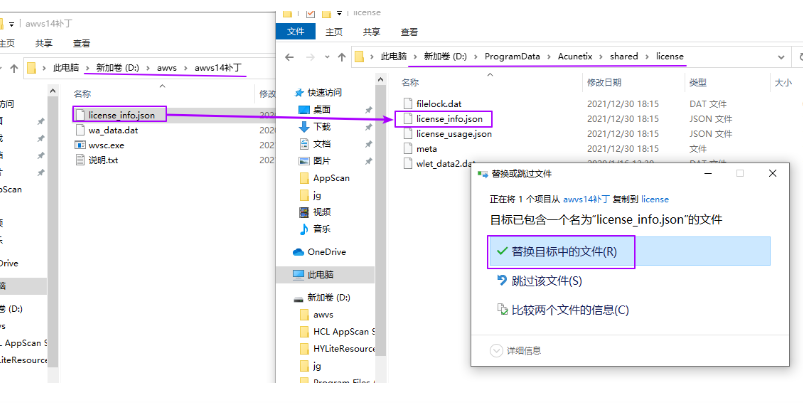This screenshot has width=803, height=403.
Task: Close the 替换或跳过文件 dialog
Action: pos(772,174)
